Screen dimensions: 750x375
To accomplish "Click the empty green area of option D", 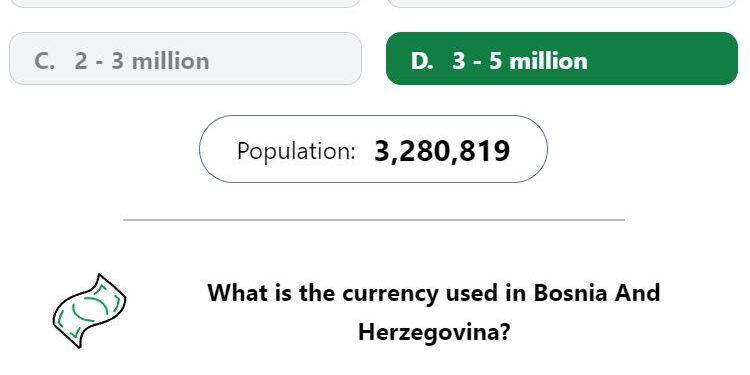I will pyautogui.click(x=665, y=58).
